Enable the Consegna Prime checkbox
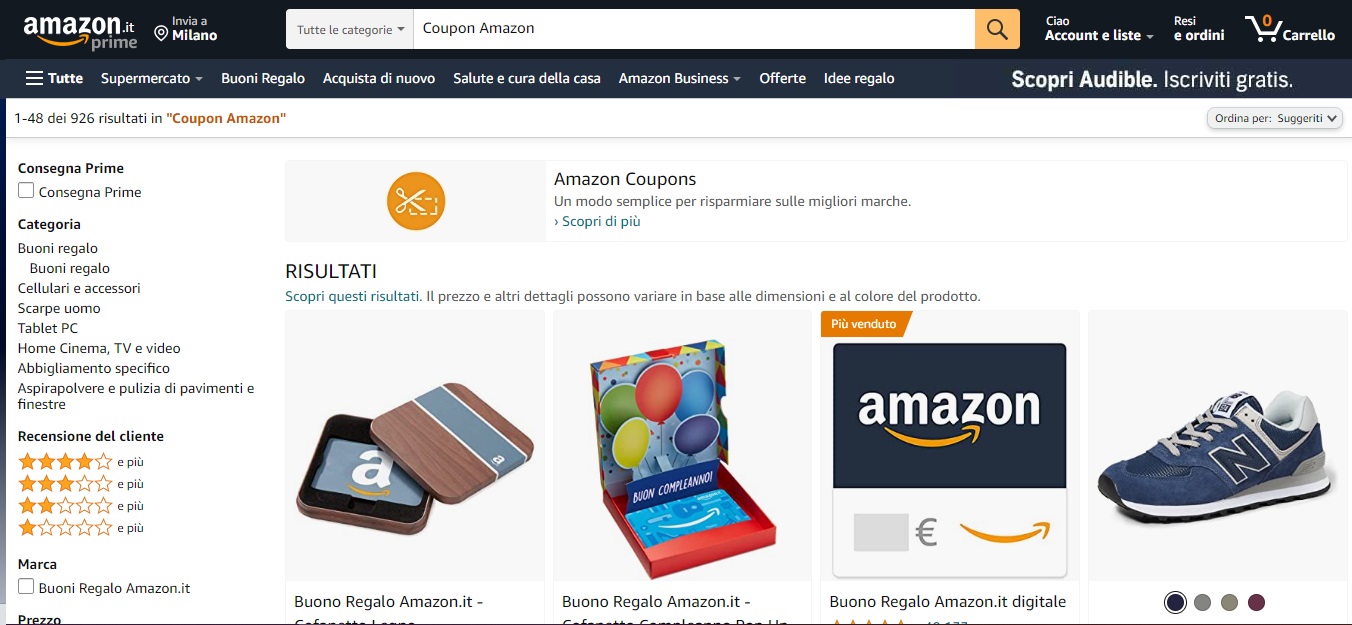Viewport: 1352px width, 625px height. 26,191
